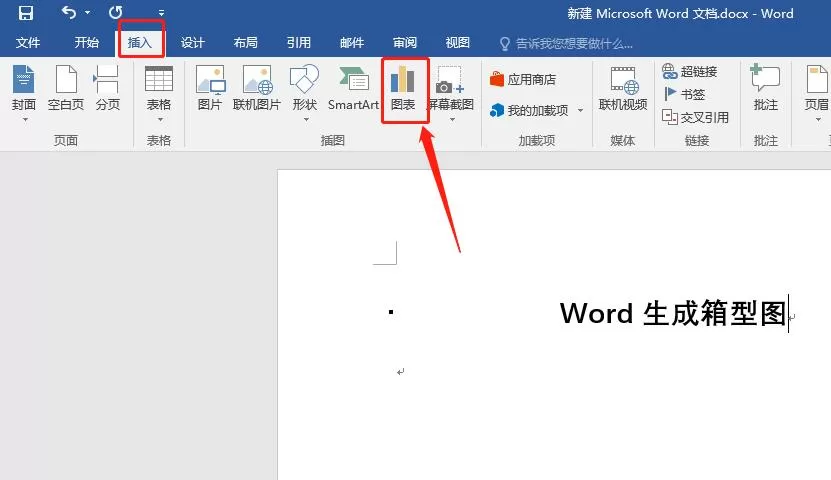Click the Undo arrow icon
This screenshot has height=480, width=831.
(x=69, y=12)
